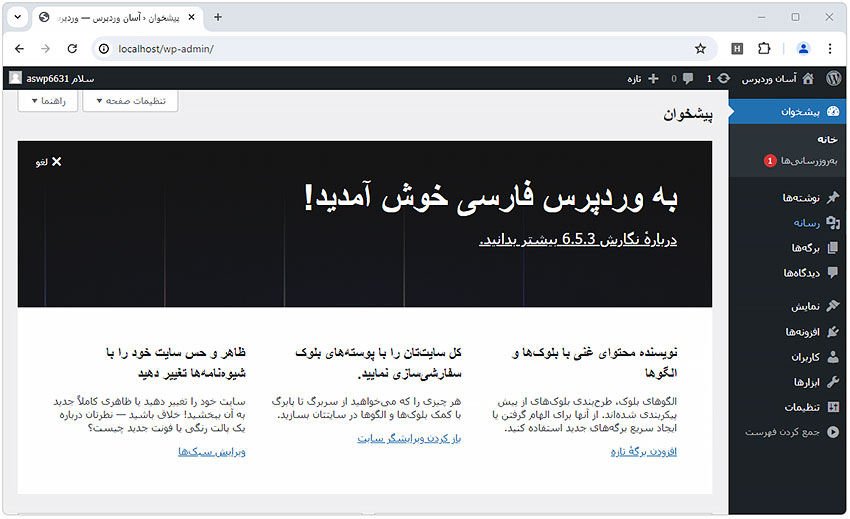Open the کاربران users menu
This screenshot has height=519, width=850.
click(788, 357)
